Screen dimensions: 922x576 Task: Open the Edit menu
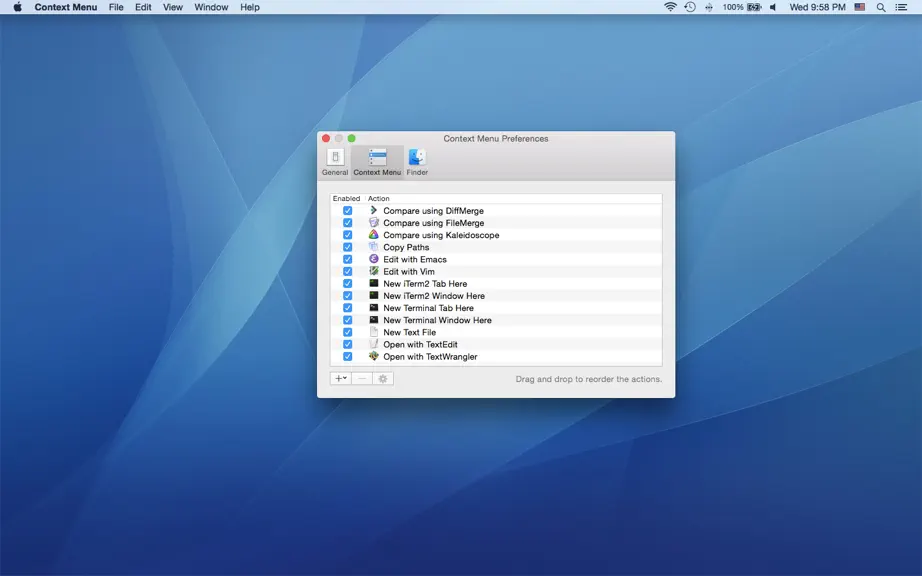143,7
